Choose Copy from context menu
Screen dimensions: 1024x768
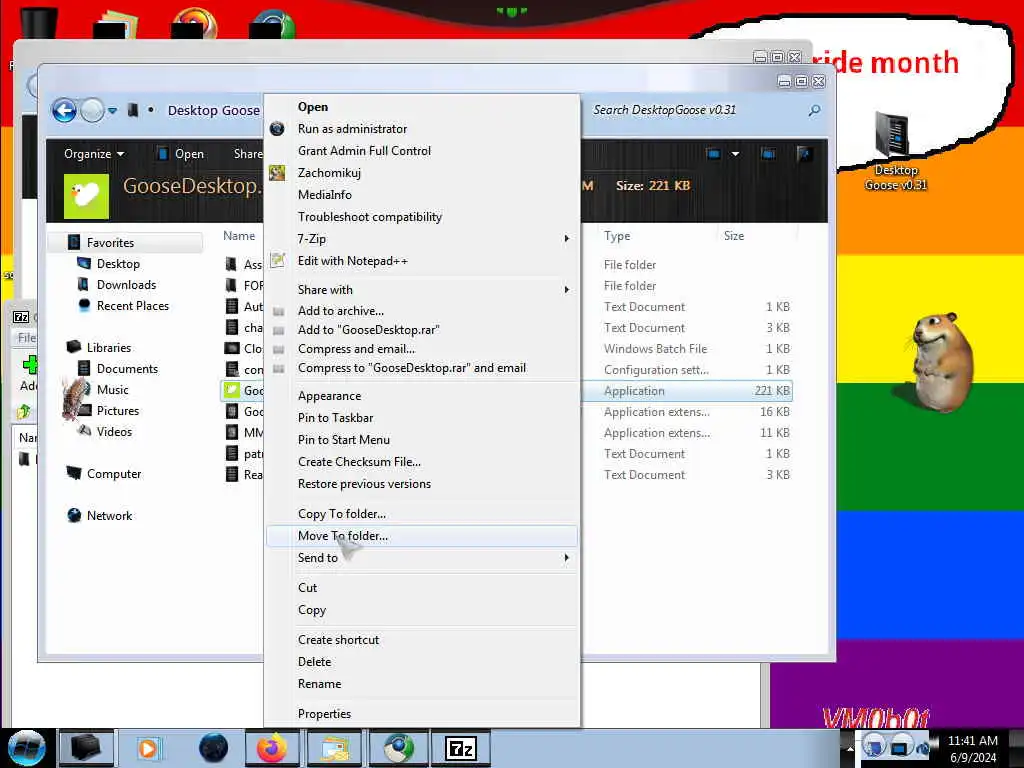pos(421,610)
